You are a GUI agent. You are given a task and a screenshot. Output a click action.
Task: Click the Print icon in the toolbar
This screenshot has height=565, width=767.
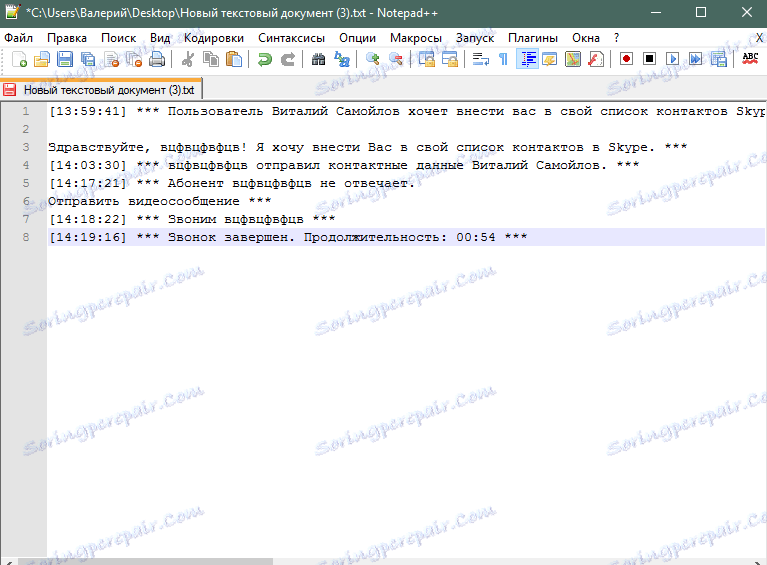(157, 60)
